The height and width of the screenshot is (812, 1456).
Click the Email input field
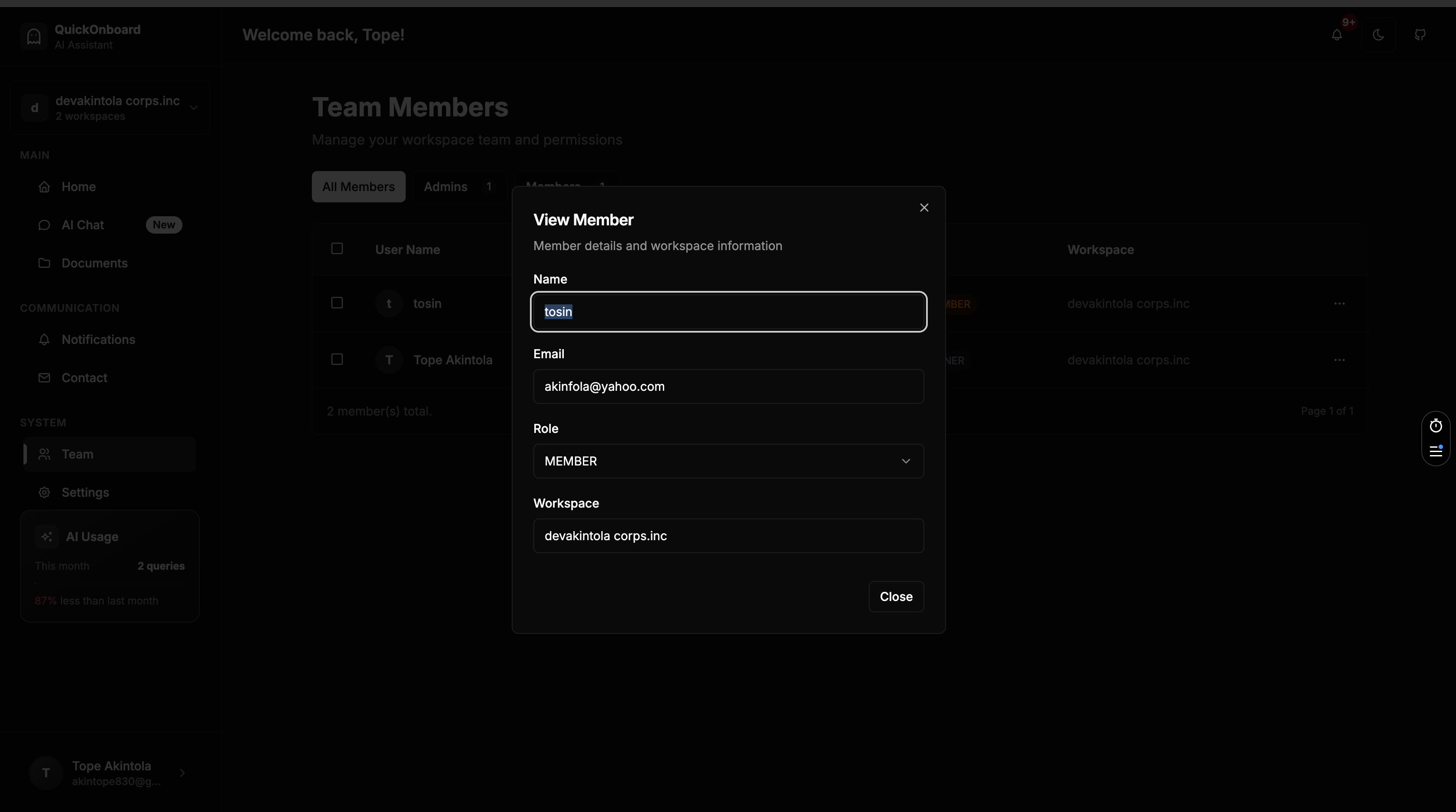point(728,386)
